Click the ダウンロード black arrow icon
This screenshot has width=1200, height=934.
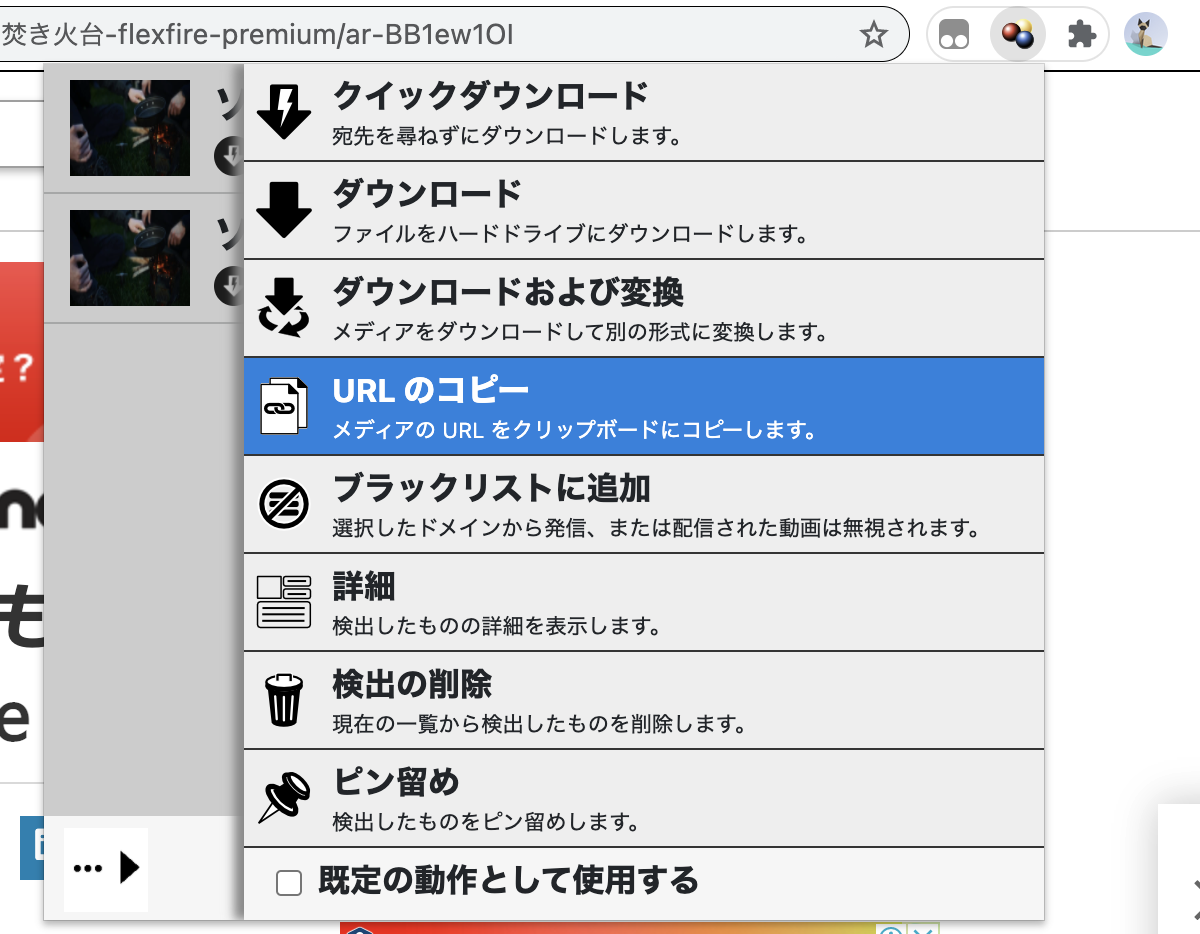(x=284, y=208)
